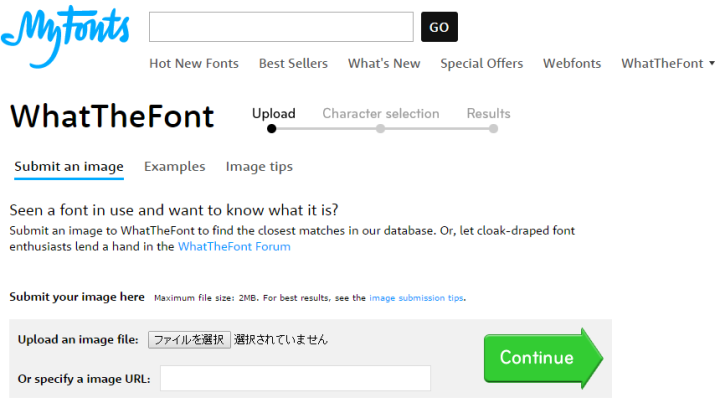
Task: Click 'Seen a font in use' heading
Action: 174,210
